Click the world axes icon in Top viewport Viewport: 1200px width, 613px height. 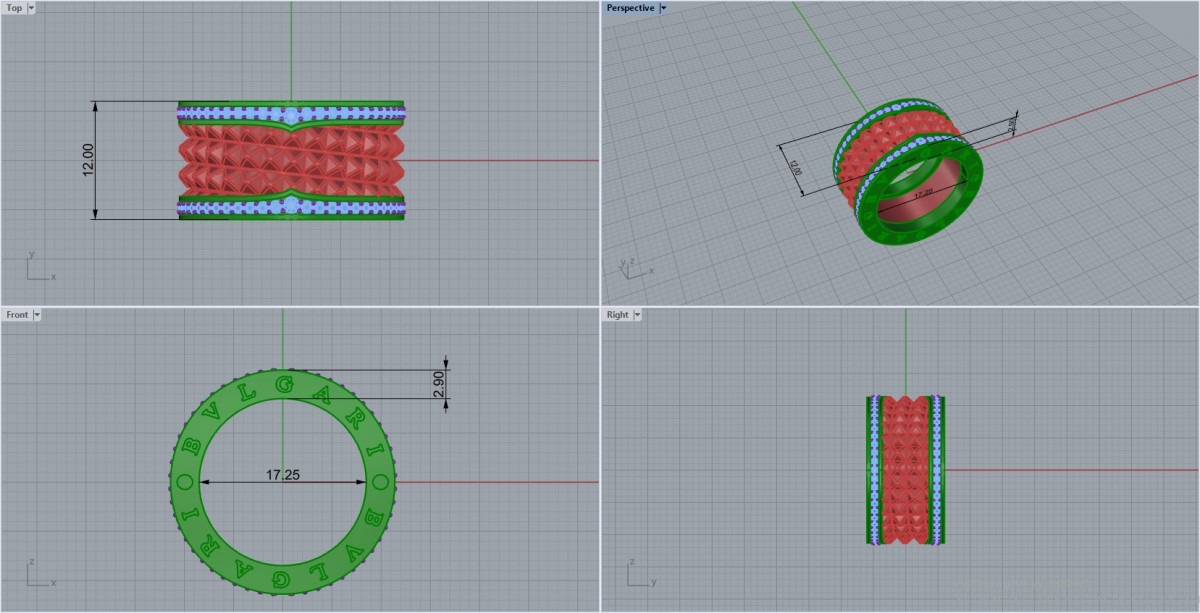pos(37,267)
